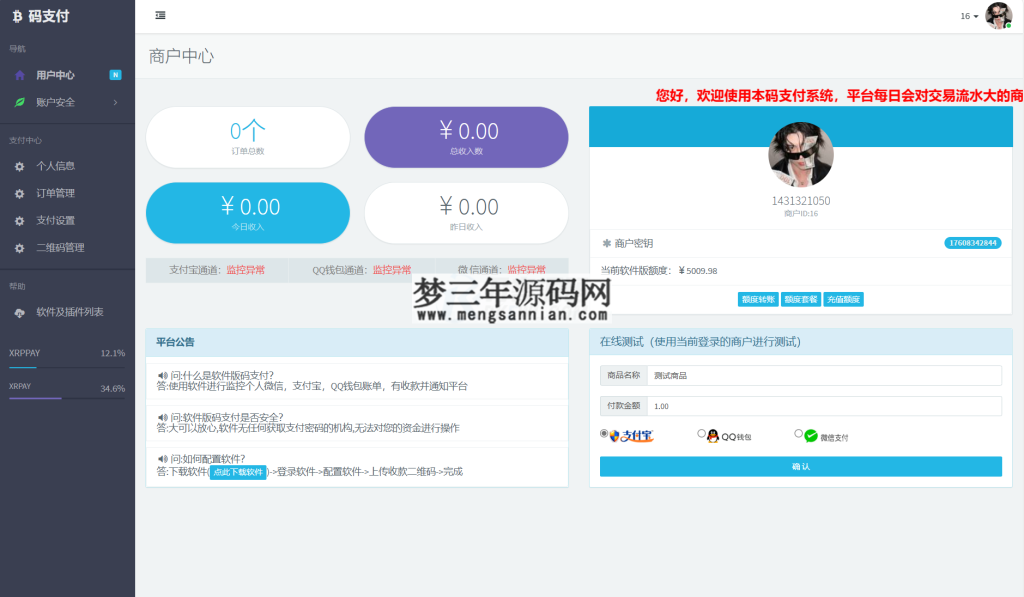1024x597 pixels.
Task: Click the blue 今日收入 card
Action: click(248, 214)
